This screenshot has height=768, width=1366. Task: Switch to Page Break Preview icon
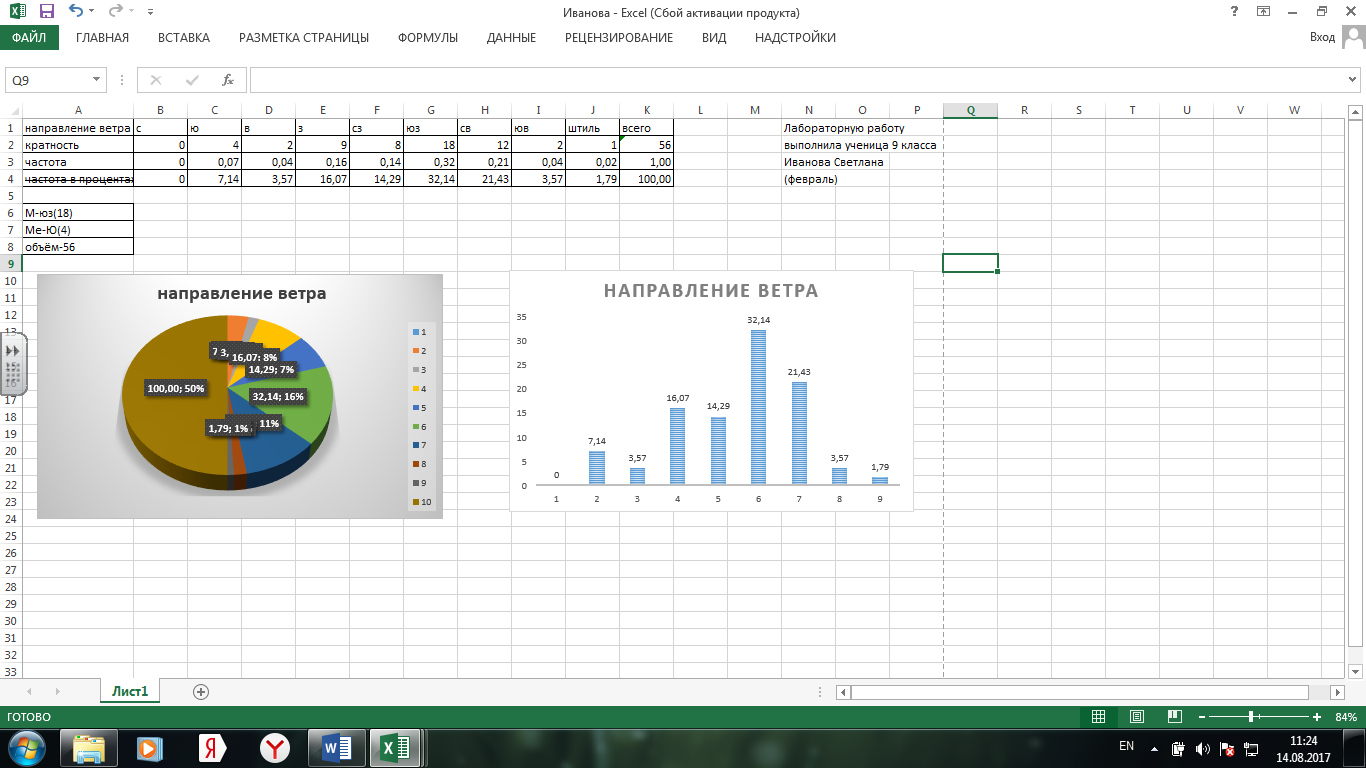1175,717
